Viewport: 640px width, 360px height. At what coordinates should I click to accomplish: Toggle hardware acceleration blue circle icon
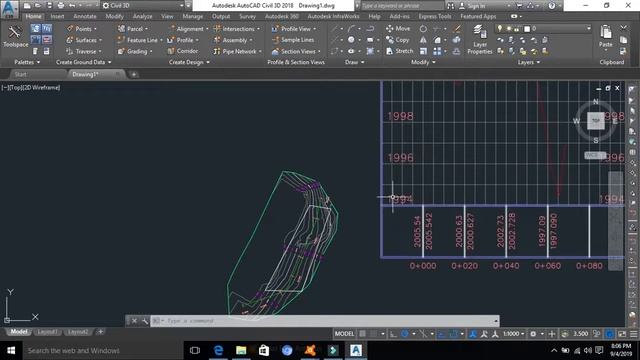pos(609,334)
